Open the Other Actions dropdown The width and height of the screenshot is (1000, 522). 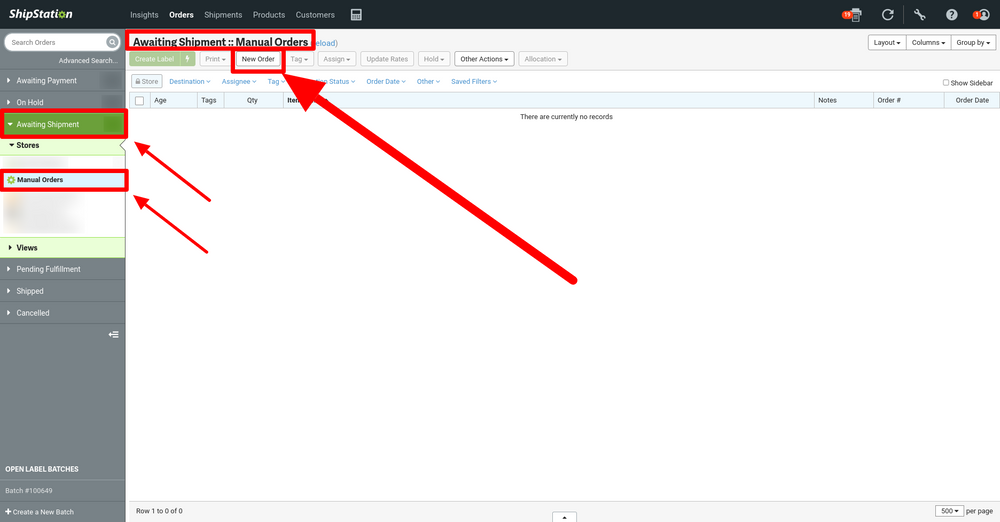point(484,59)
